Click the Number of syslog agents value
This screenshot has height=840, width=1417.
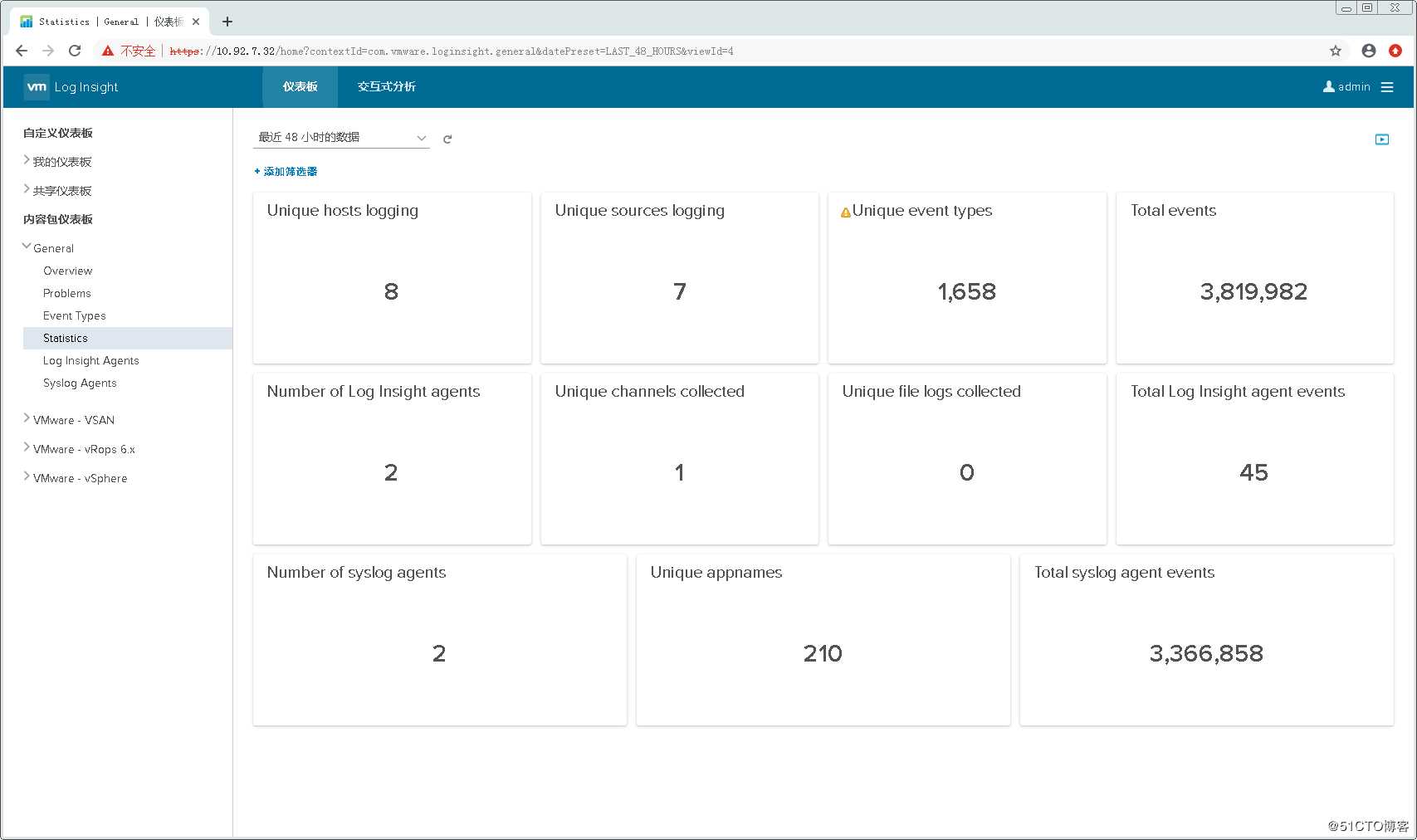click(x=439, y=653)
